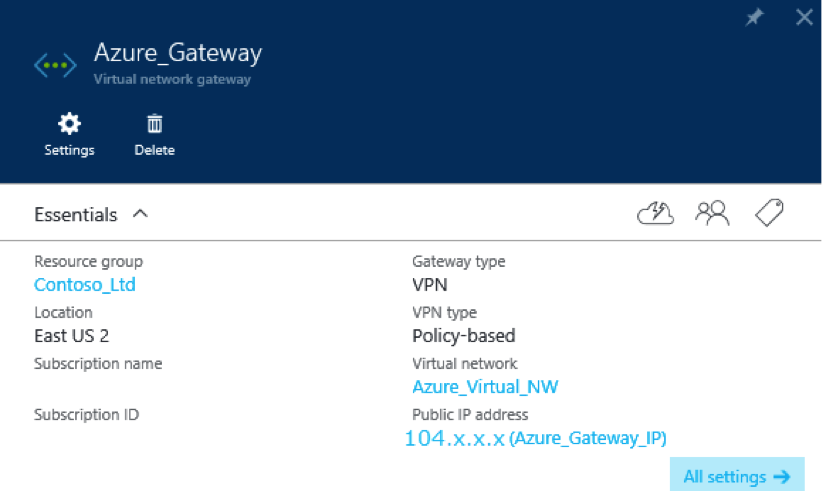Select the Azure_Gateway title text
The image size is (822, 492).
coord(178,53)
